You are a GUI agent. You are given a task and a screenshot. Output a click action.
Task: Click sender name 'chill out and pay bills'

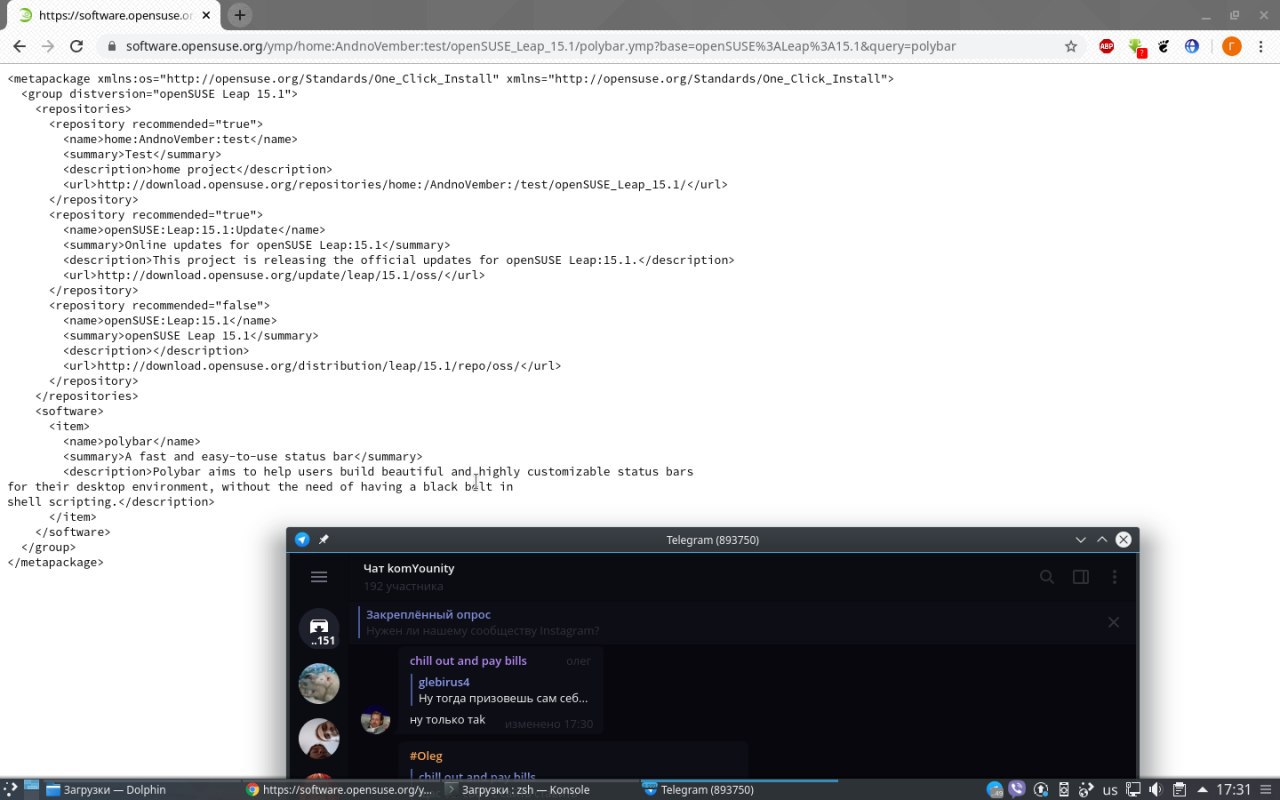tap(468, 661)
